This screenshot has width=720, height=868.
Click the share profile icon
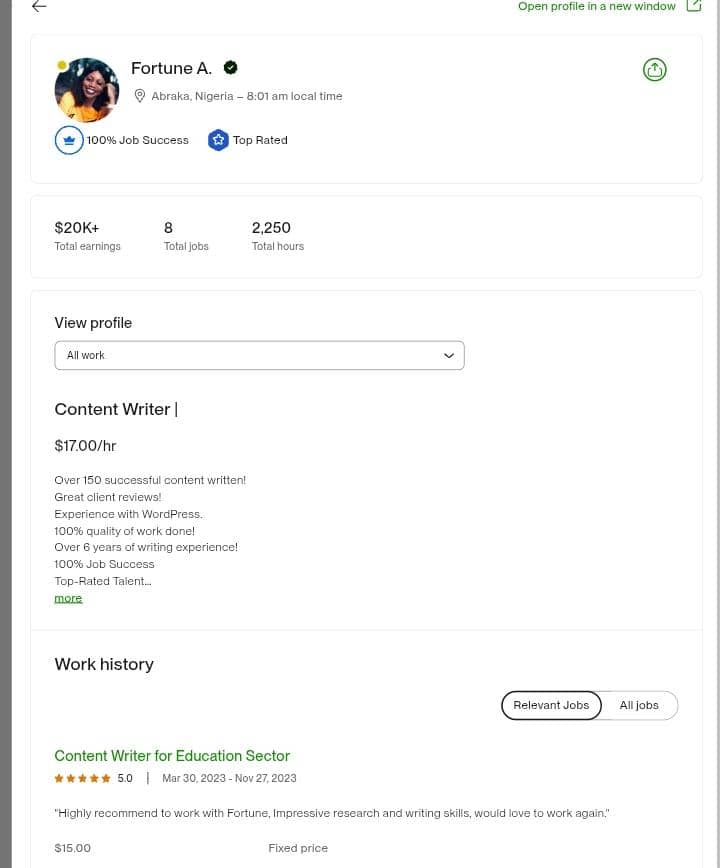click(x=654, y=70)
